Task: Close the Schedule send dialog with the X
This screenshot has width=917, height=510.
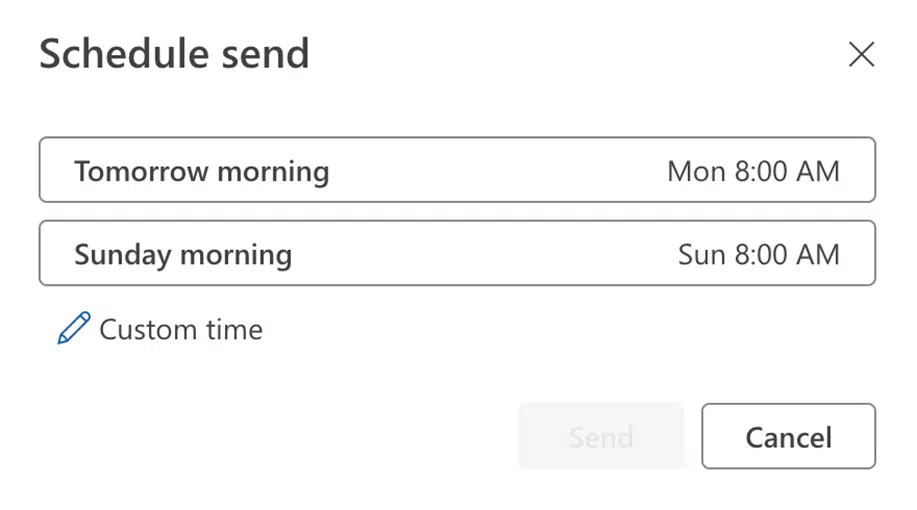Action: point(861,54)
